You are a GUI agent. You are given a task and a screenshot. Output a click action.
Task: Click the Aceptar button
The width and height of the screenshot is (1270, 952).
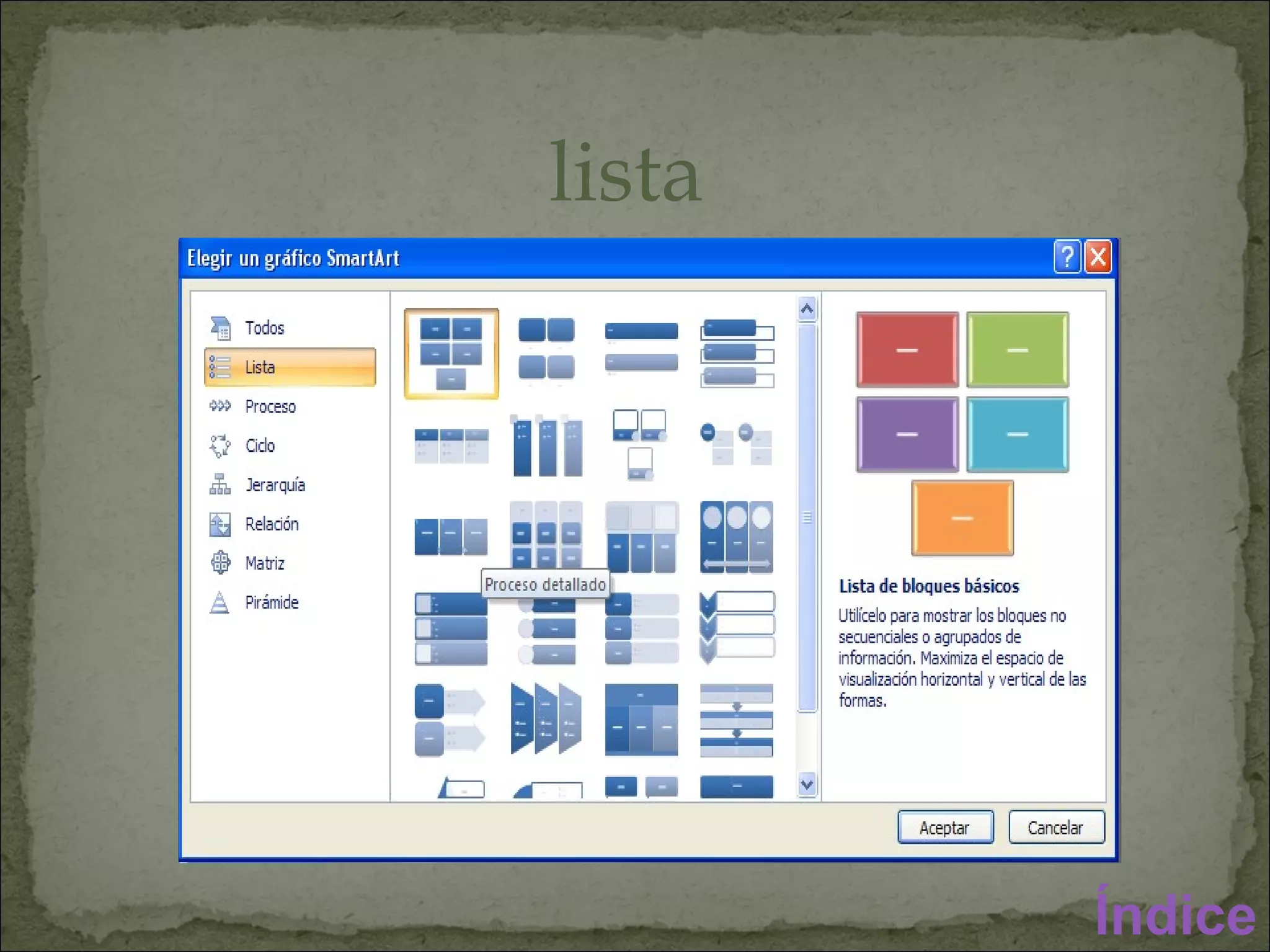(945, 827)
